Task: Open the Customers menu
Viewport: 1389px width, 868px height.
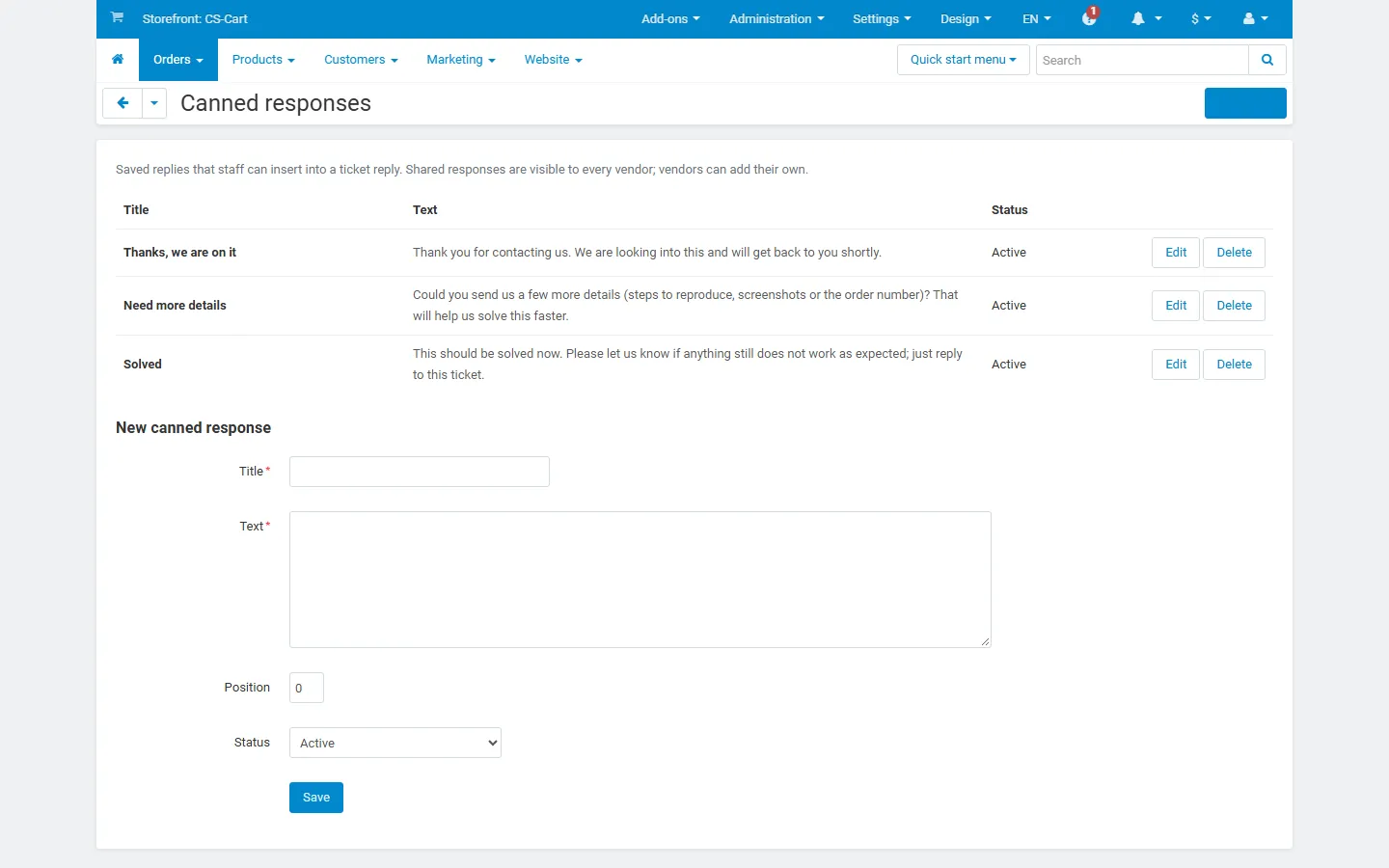Action: point(361,60)
